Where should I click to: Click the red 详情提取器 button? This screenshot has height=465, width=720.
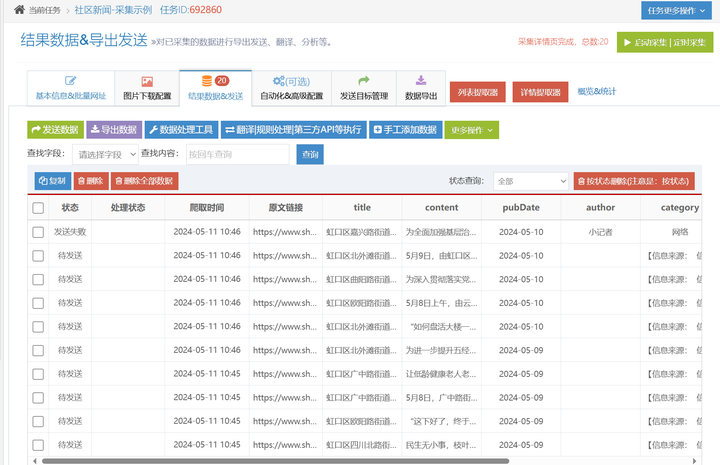point(540,92)
